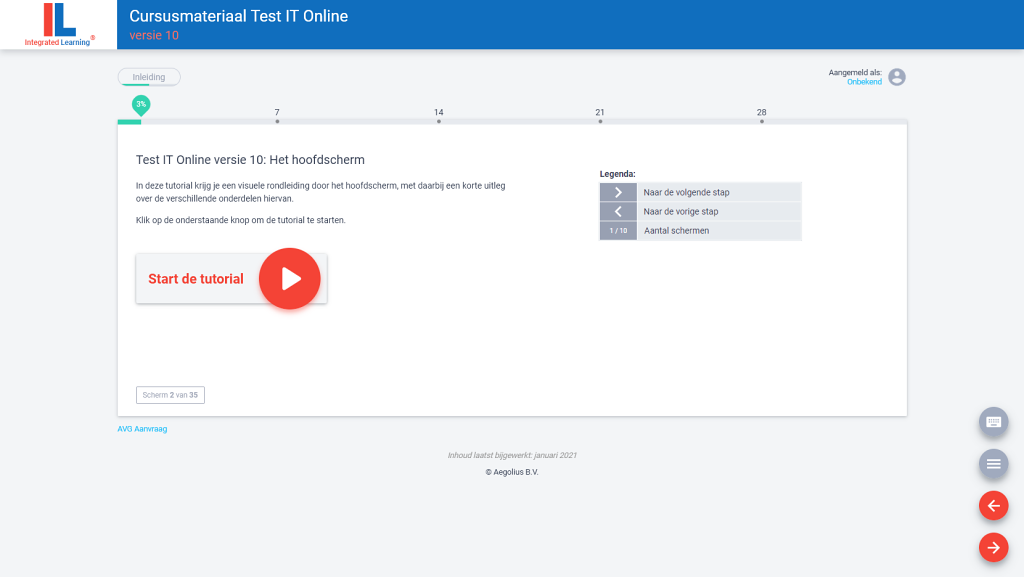Click the red forward arrow icon
Viewport: 1024px width, 577px height.
(x=993, y=547)
